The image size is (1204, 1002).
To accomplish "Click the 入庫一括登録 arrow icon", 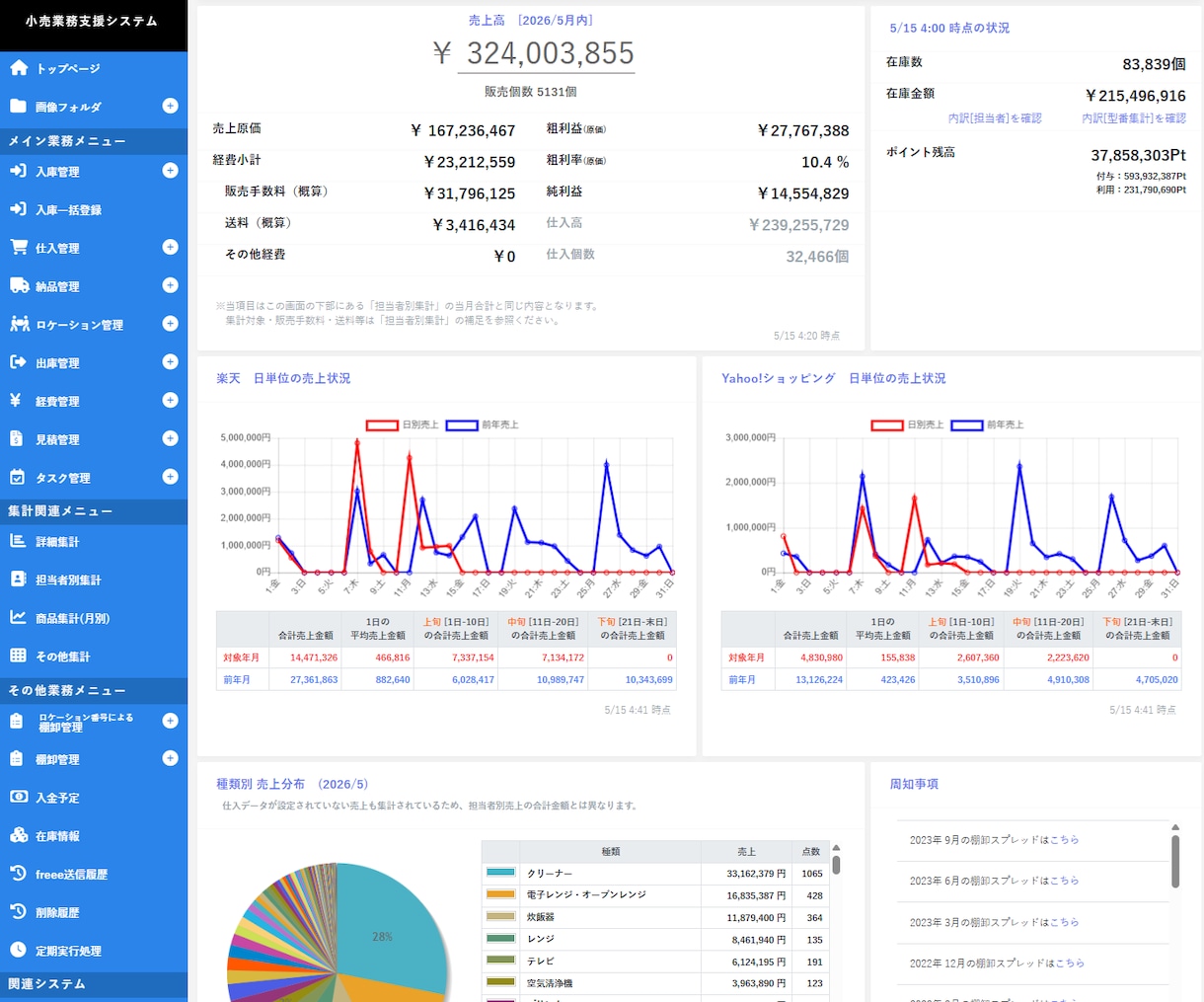I will point(19,209).
